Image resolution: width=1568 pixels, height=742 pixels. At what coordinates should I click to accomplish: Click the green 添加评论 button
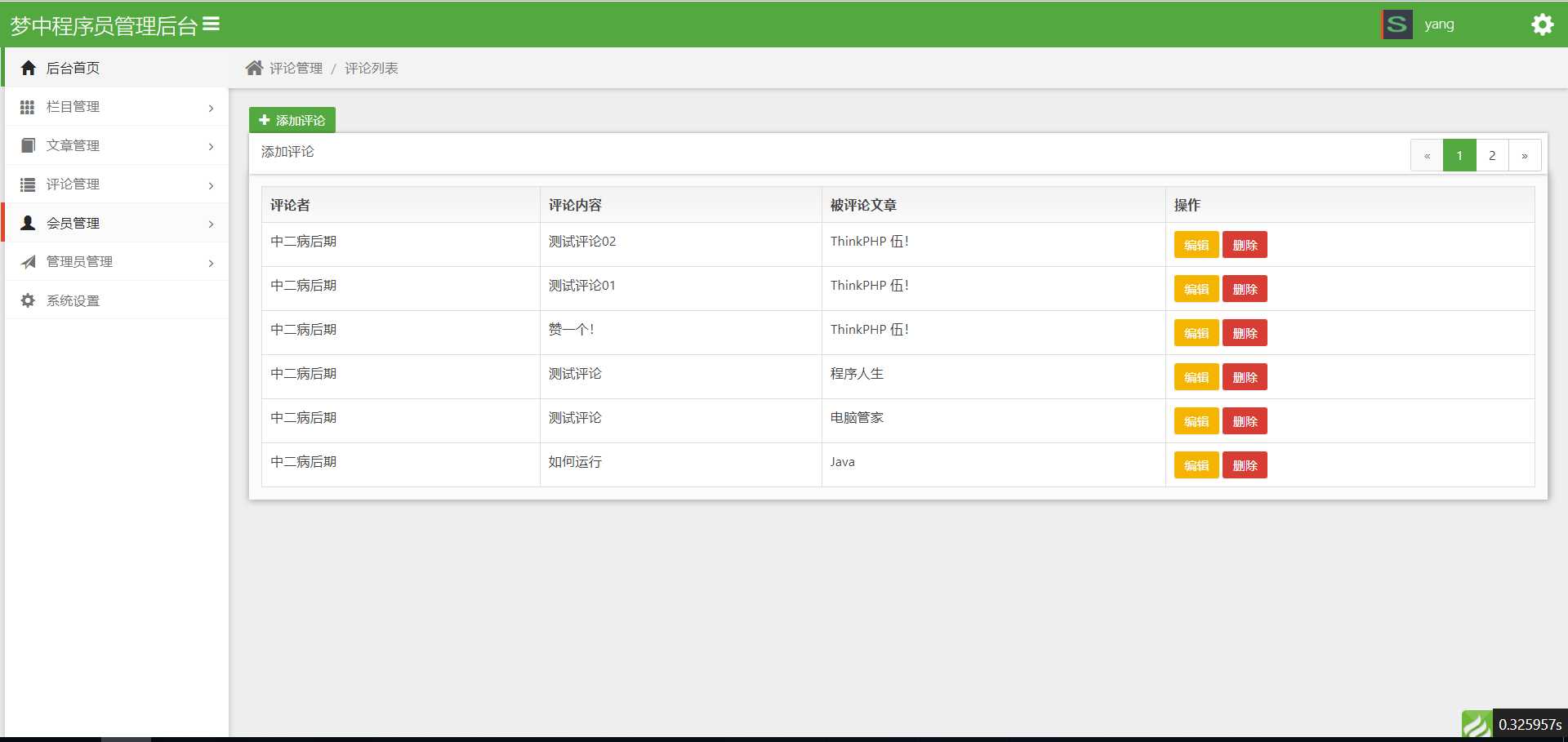pos(292,120)
